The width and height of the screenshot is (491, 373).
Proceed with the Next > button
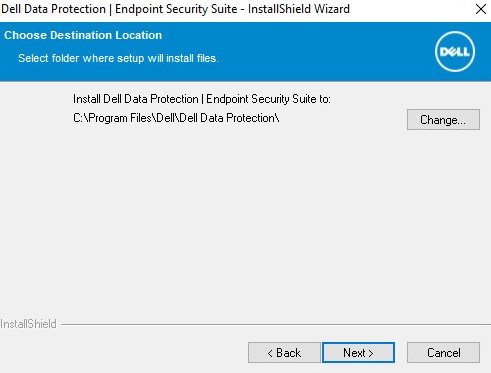358,353
